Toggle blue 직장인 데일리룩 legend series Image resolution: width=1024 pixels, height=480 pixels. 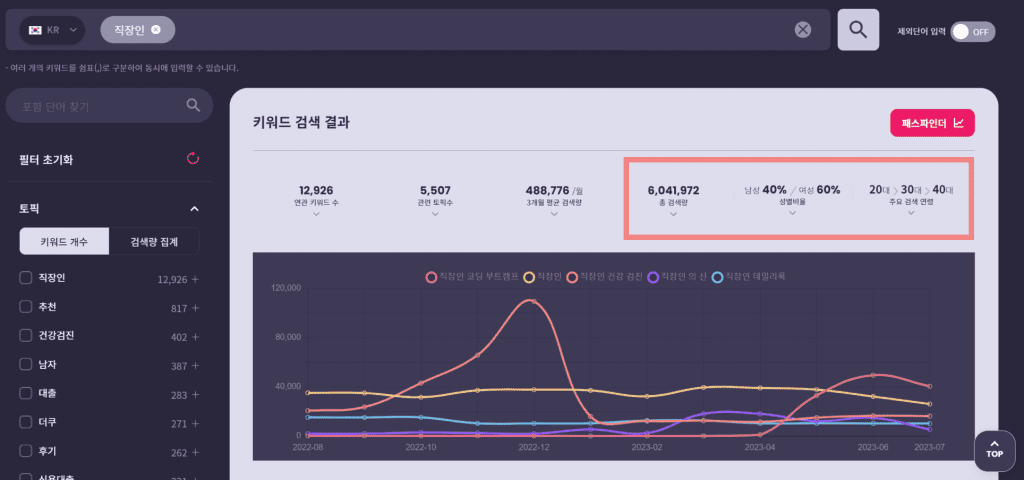(748, 277)
